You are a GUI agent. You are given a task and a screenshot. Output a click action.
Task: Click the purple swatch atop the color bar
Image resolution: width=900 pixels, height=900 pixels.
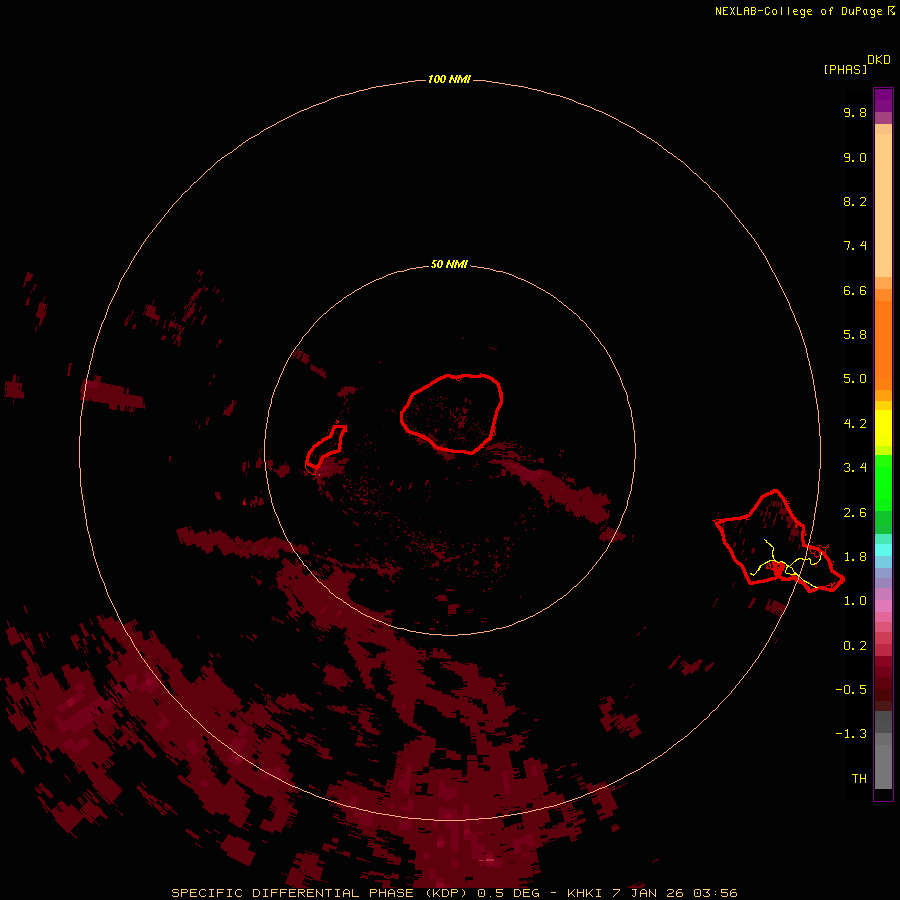click(x=883, y=100)
